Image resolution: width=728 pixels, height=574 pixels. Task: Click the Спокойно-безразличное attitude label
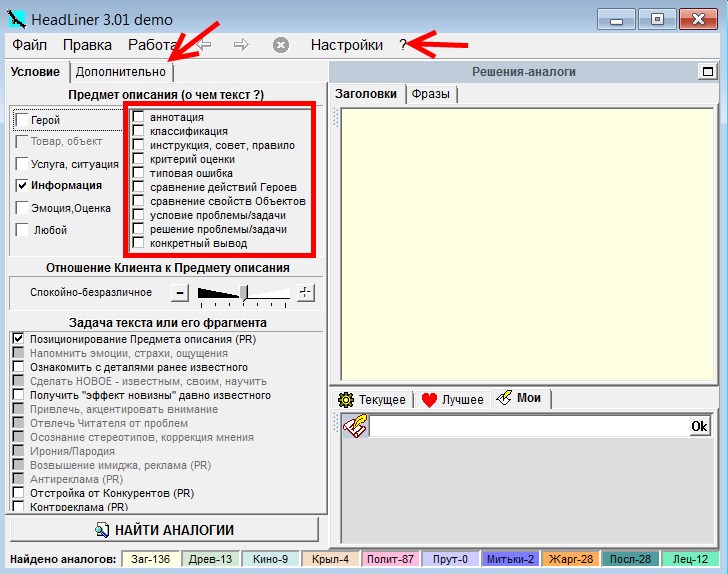[91, 293]
